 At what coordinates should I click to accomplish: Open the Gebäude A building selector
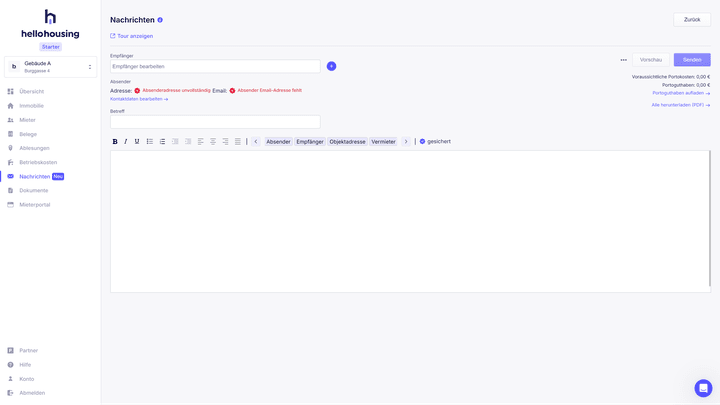pos(50,67)
